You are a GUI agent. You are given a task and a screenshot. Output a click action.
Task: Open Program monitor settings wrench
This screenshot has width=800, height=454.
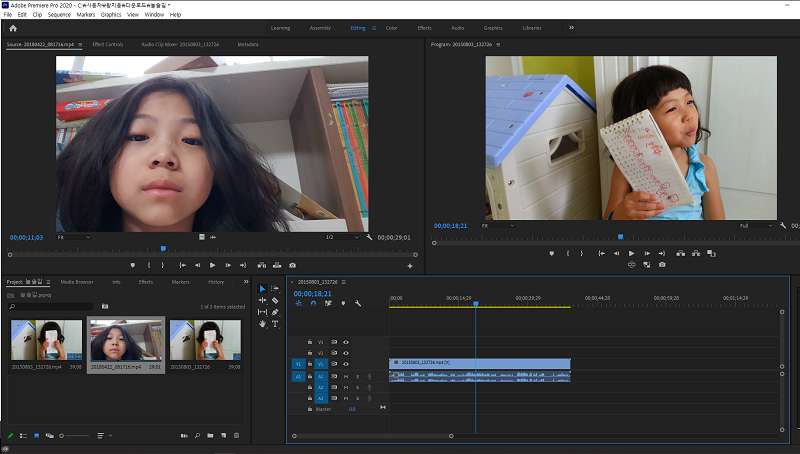click(x=783, y=225)
